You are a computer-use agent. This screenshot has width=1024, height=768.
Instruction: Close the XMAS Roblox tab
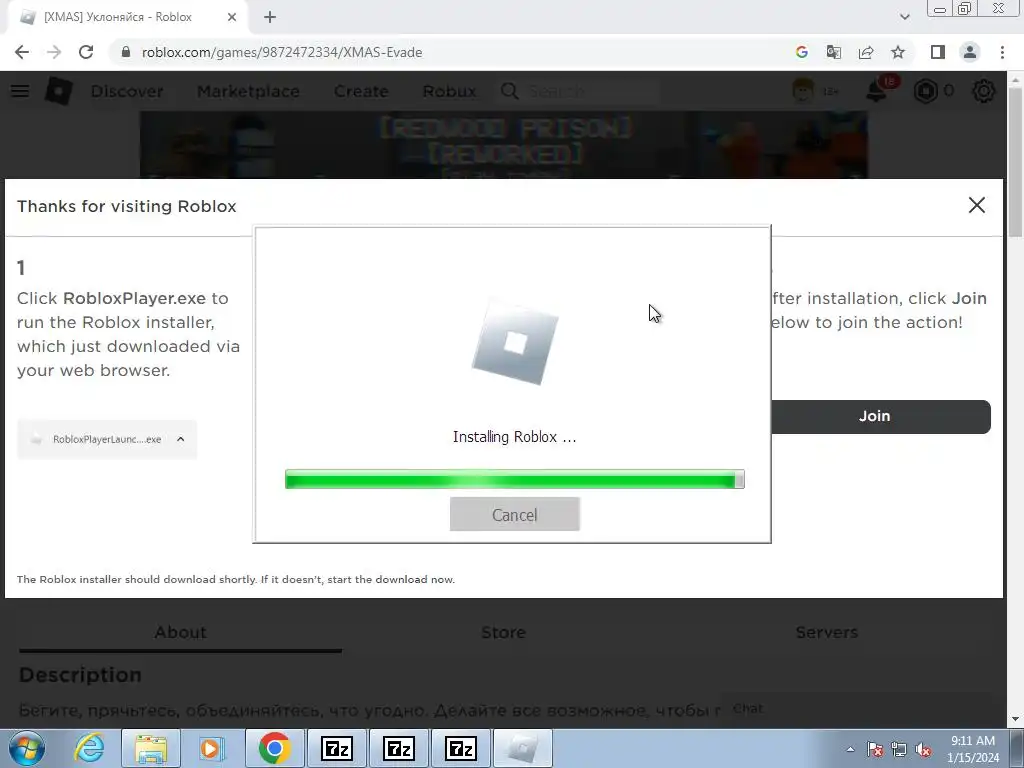click(x=232, y=17)
